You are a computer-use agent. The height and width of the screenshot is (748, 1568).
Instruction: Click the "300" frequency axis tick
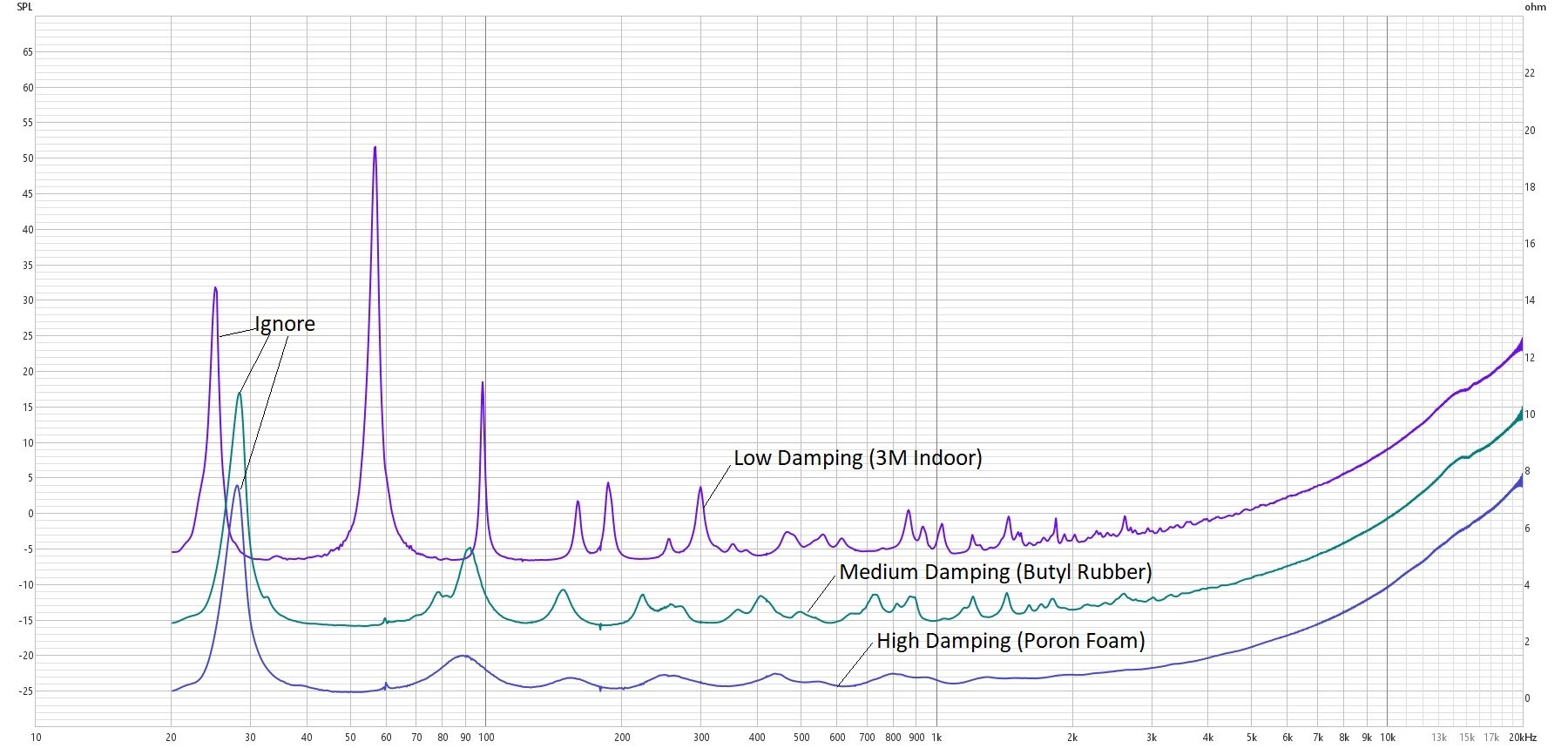coord(701,738)
